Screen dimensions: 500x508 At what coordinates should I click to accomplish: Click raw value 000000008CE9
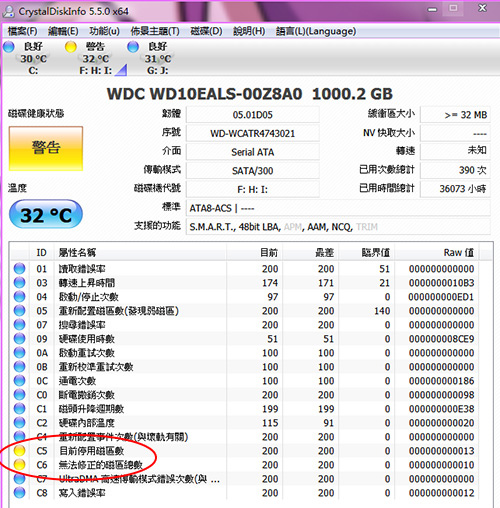click(441, 339)
